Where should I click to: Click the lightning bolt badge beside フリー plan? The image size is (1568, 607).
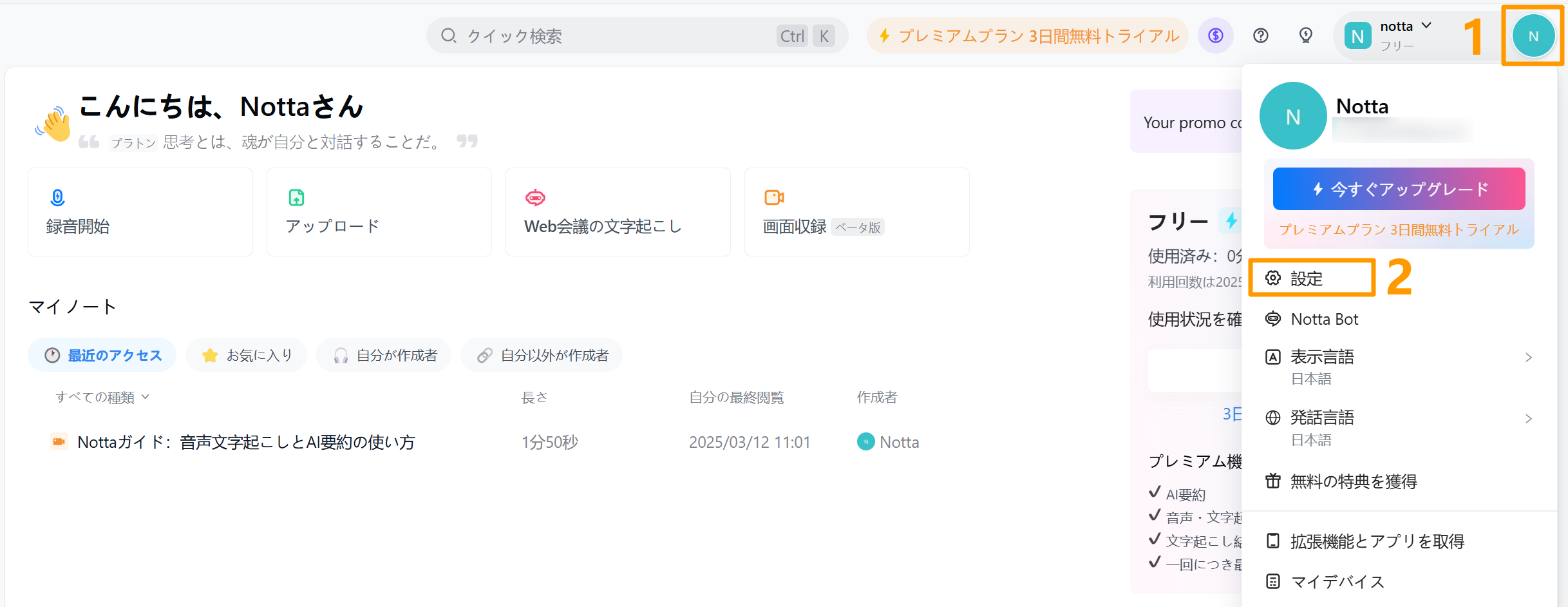pos(1231,220)
